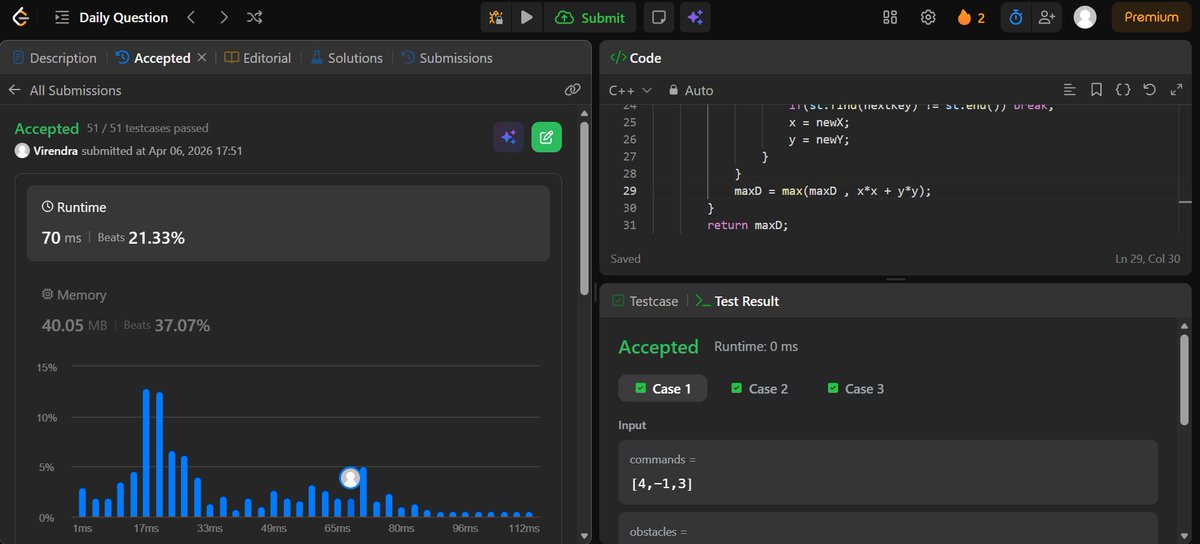
Task: Open the Solutions tab
Action: coord(346,58)
